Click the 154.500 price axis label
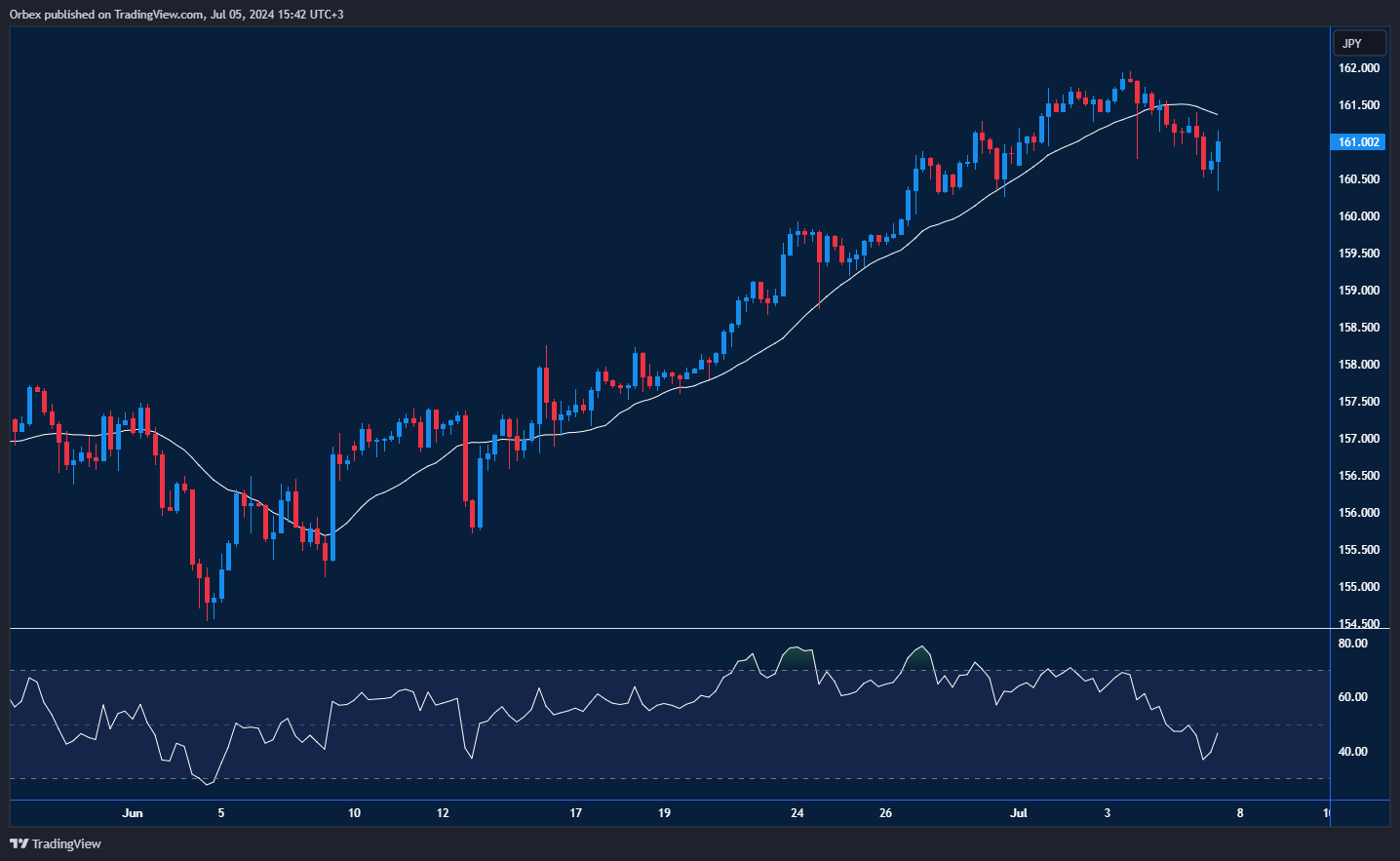 click(x=1358, y=623)
